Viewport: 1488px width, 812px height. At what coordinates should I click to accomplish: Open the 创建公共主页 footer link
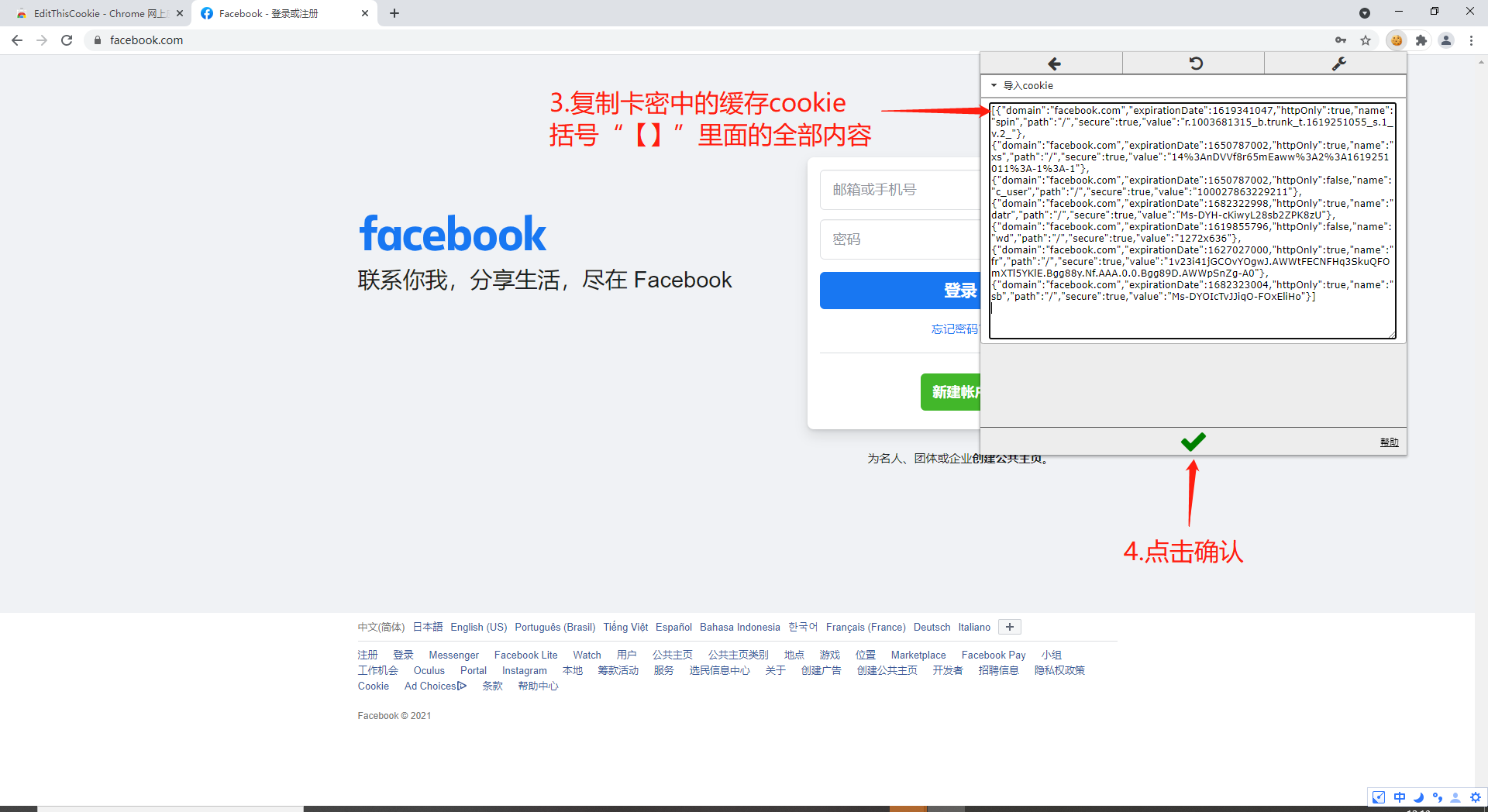[x=887, y=670]
